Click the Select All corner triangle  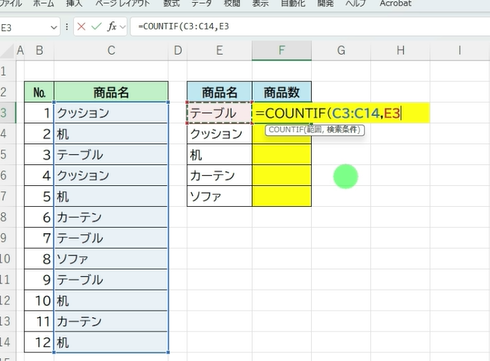(8, 51)
